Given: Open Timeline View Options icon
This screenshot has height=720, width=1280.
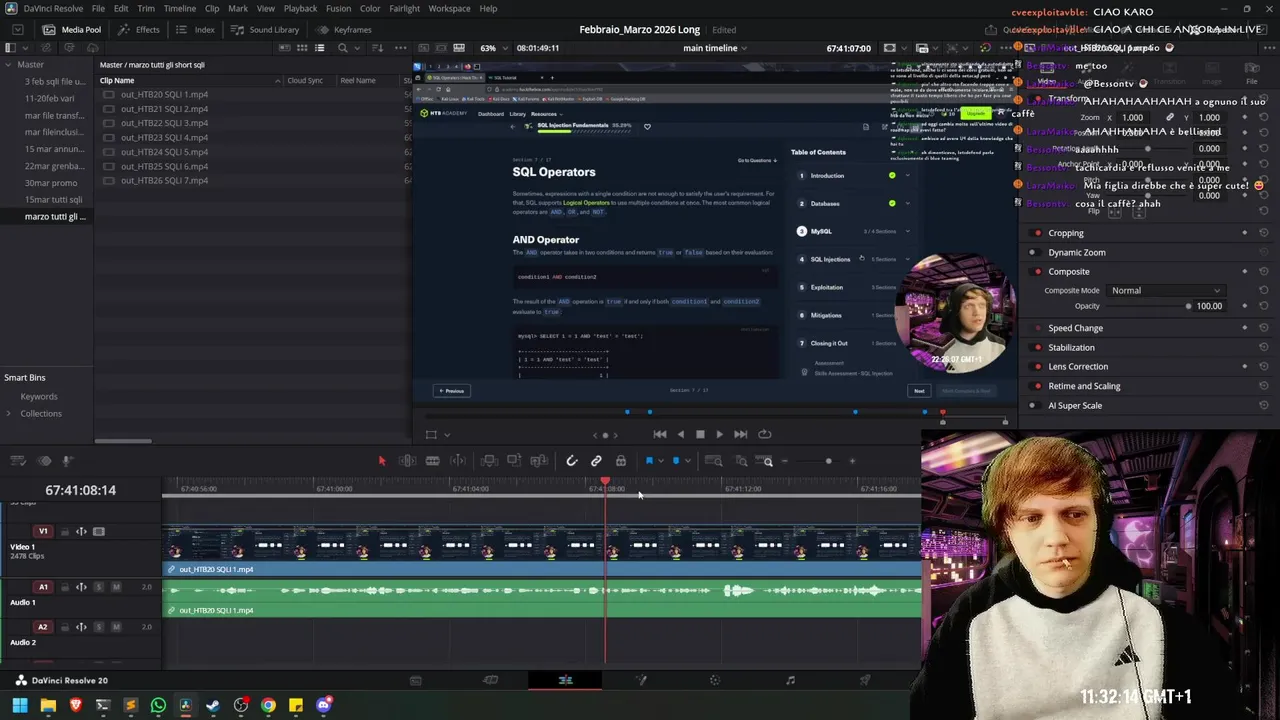Looking at the screenshot, I should (18, 461).
